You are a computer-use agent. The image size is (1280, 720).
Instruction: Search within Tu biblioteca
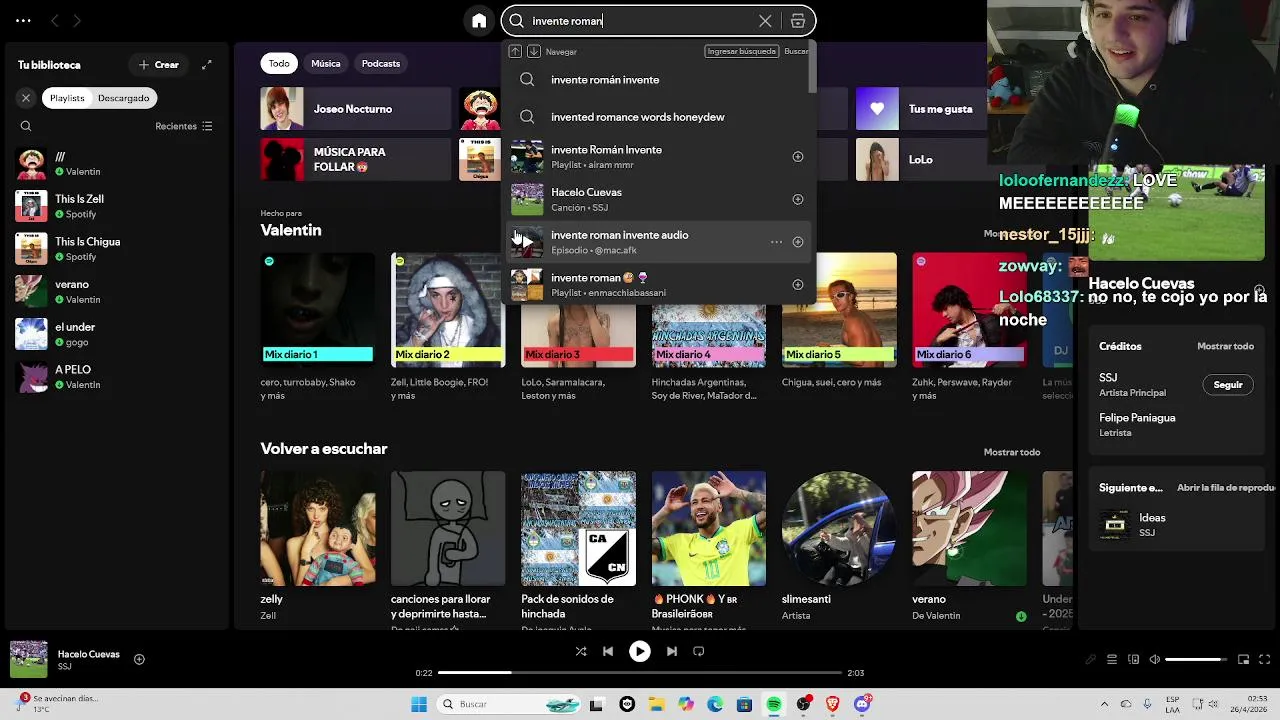pos(26,126)
